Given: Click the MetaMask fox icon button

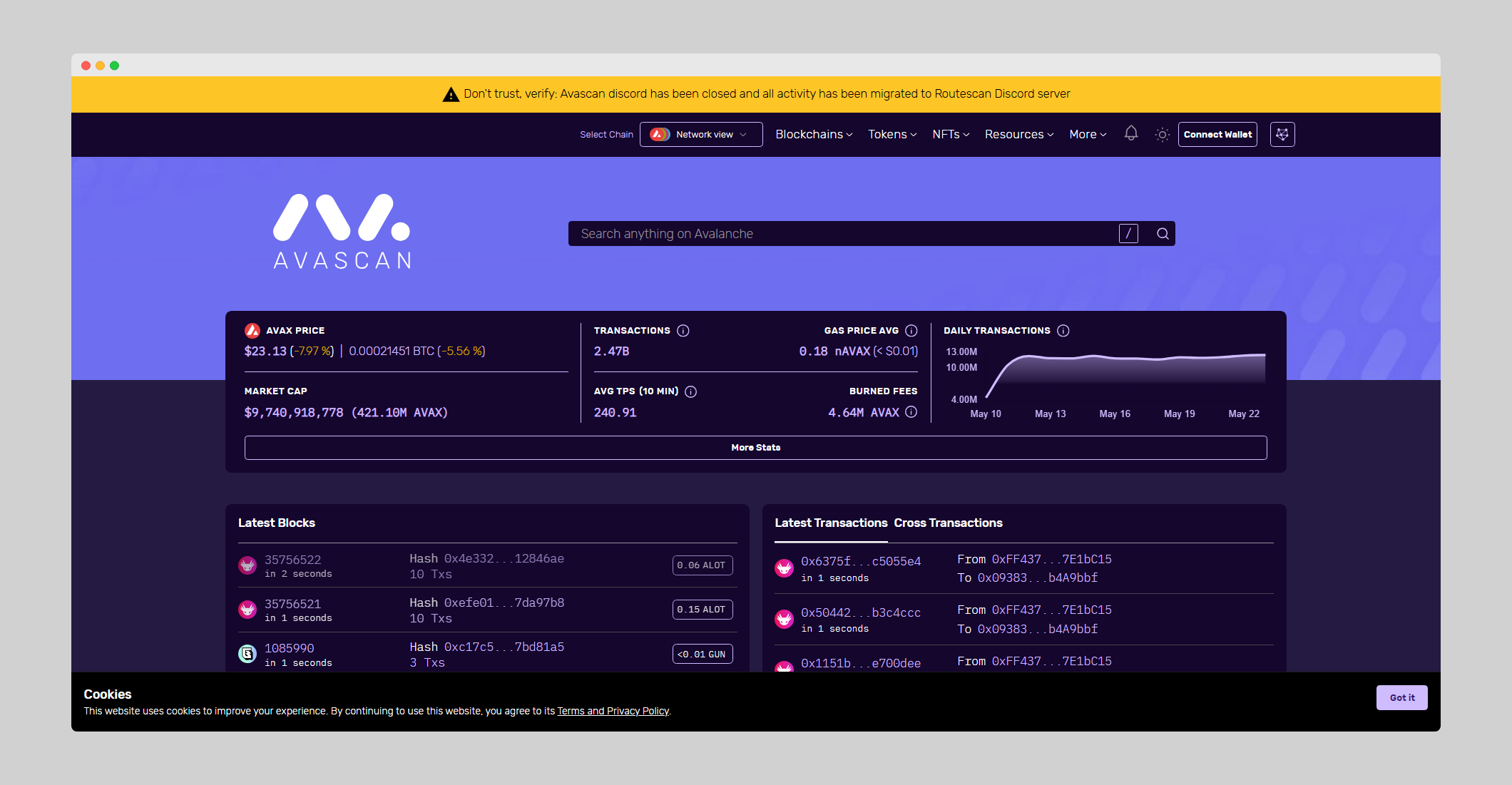Looking at the screenshot, I should [x=1282, y=134].
